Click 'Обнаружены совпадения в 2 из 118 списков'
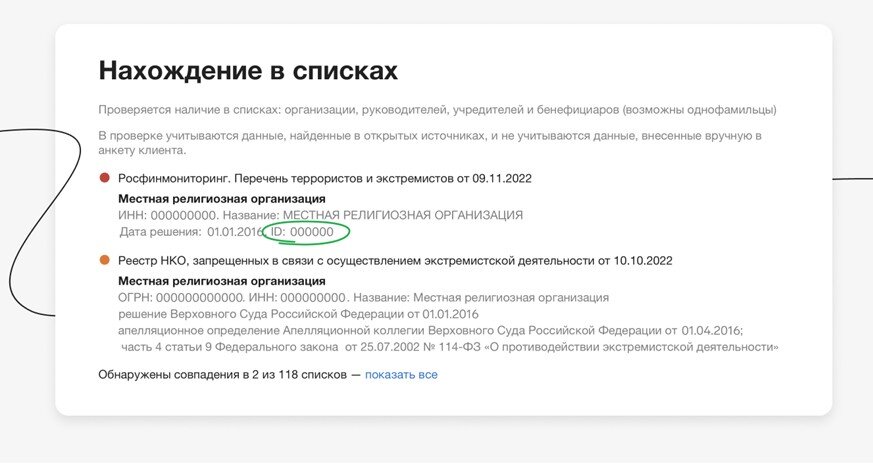Screen dimensions: 873x464 click(223, 375)
